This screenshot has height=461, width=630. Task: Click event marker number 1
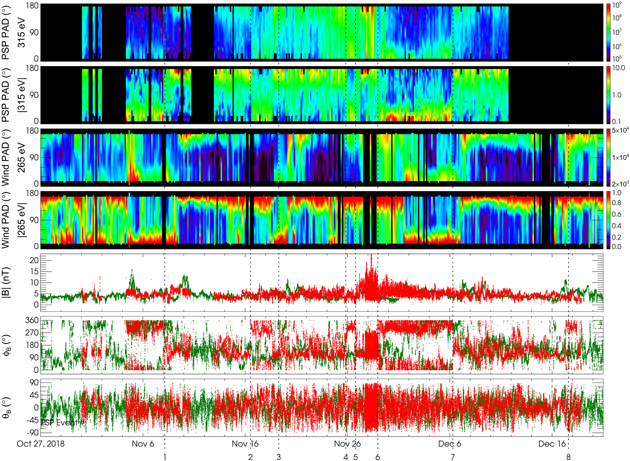click(164, 456)
